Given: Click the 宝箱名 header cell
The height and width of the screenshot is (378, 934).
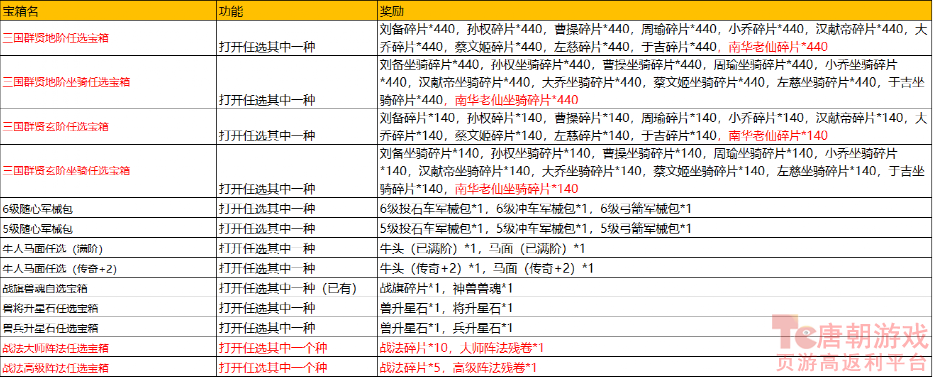Looking at the screenshot, I should tap(108, 11).
